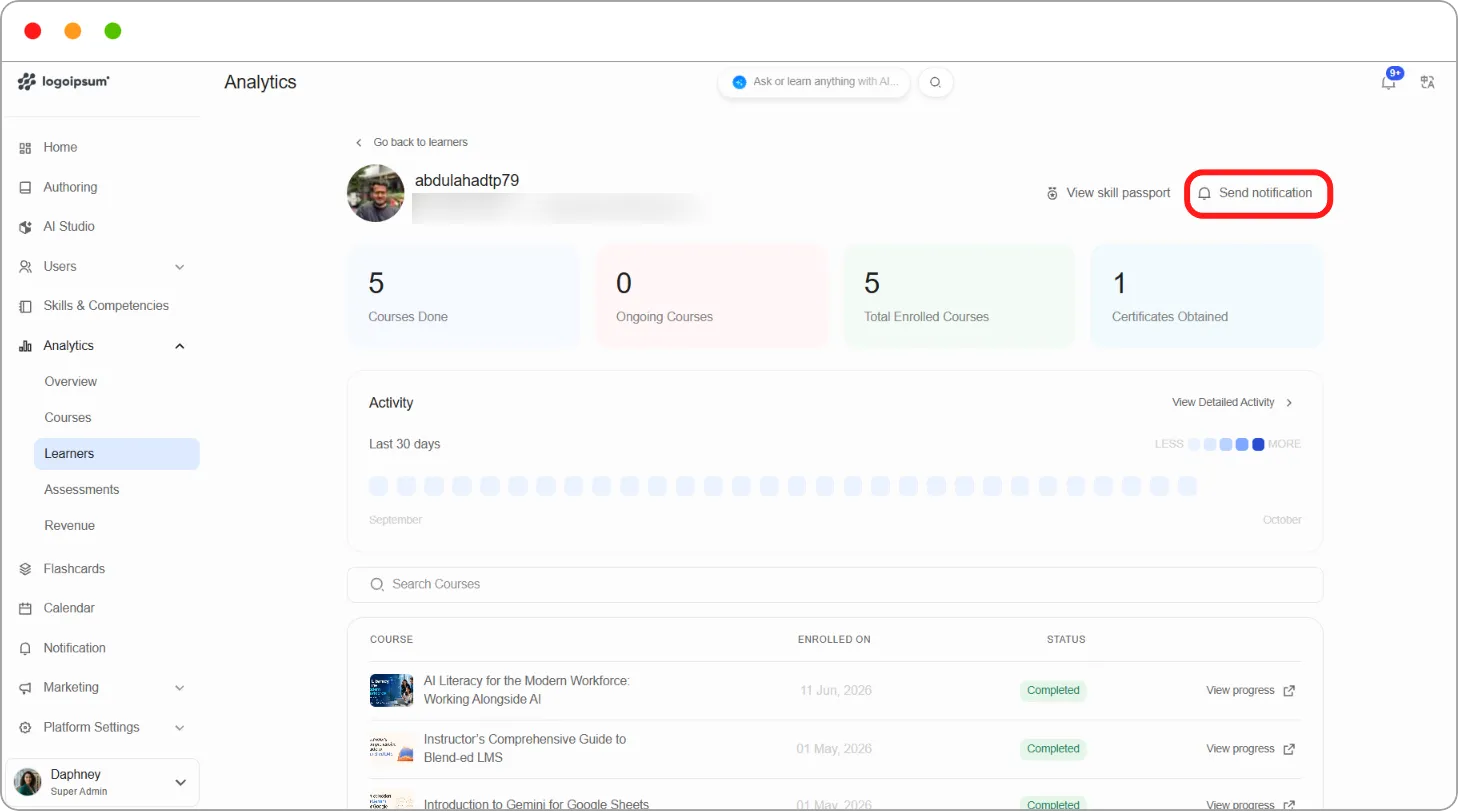Click the Skills & Competencies icon

25,306
